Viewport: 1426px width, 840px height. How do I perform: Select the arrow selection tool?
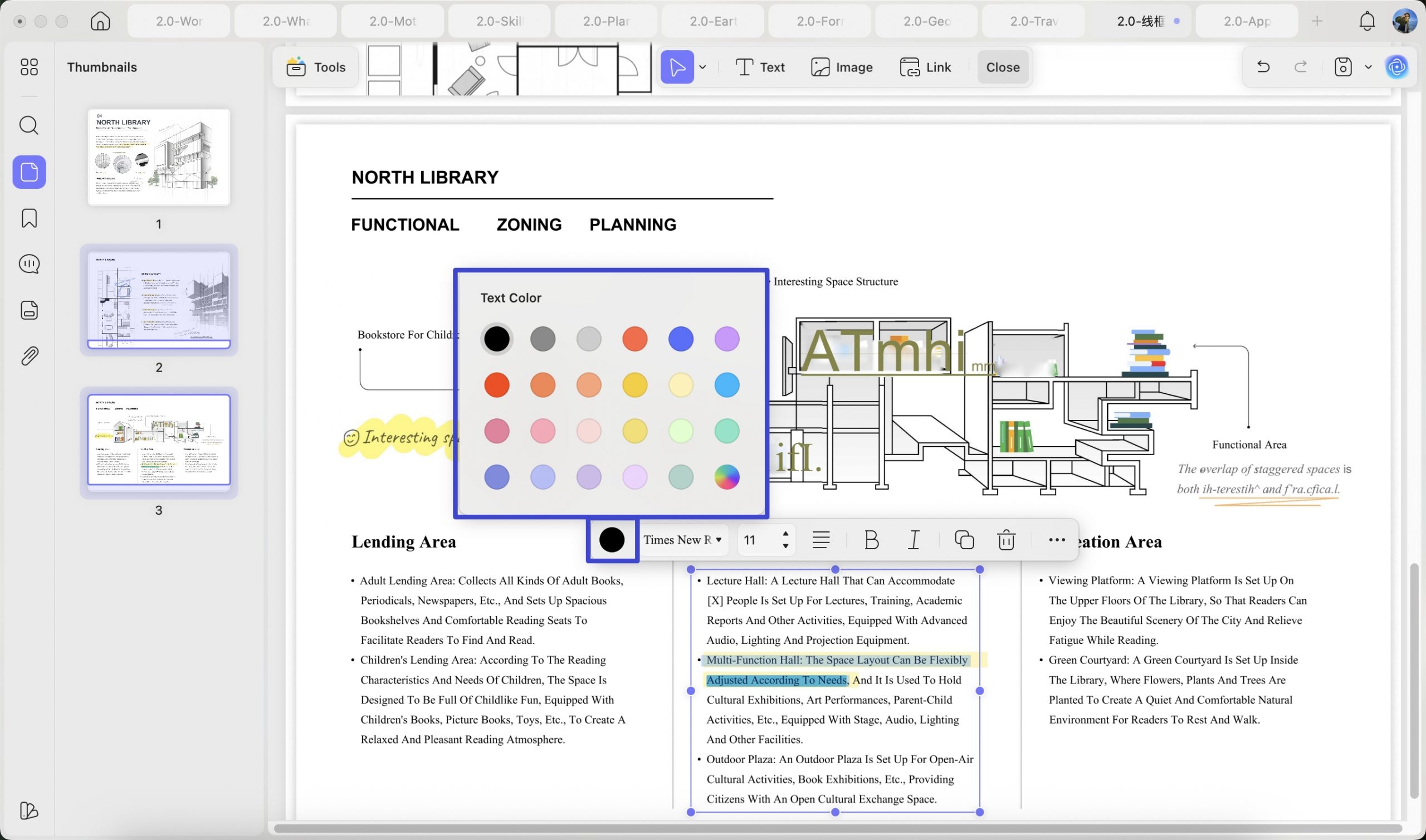pos(677,67)
